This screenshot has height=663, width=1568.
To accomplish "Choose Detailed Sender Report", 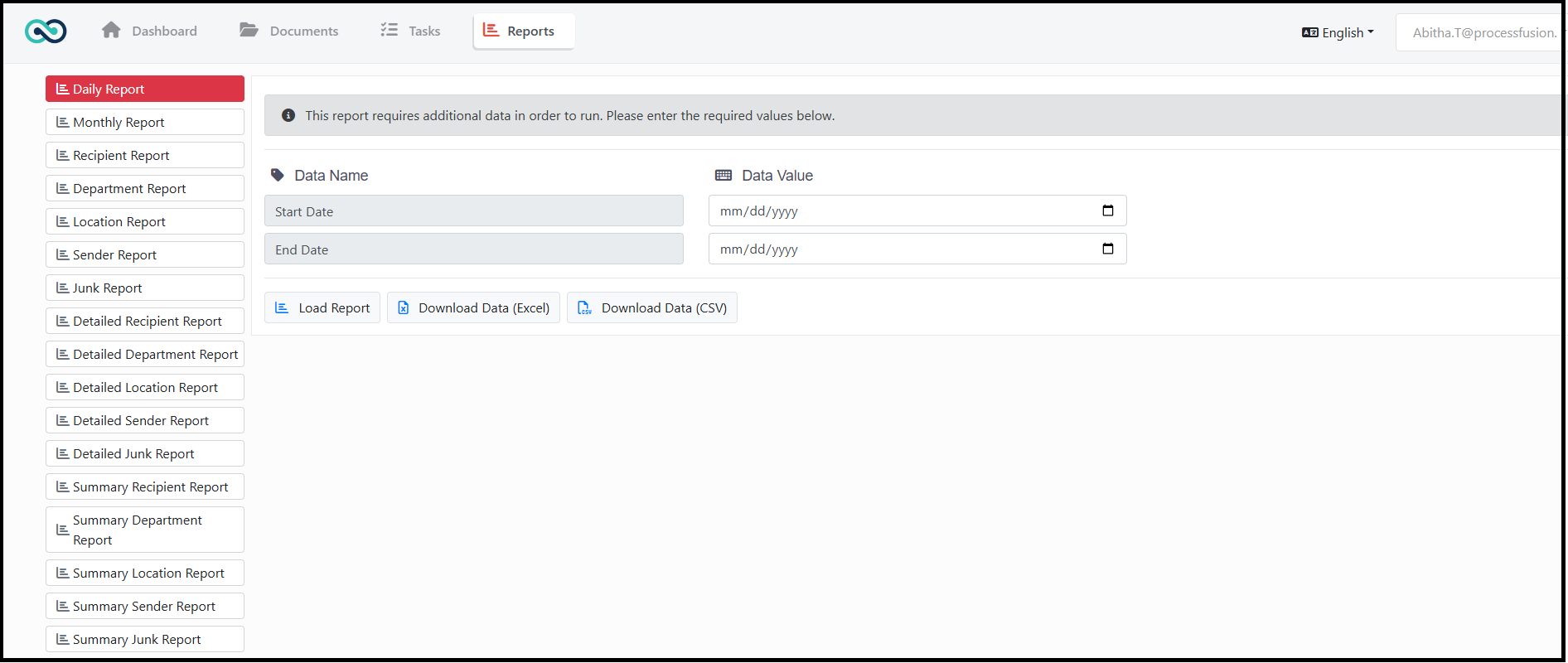I will (x=145, y=420).
